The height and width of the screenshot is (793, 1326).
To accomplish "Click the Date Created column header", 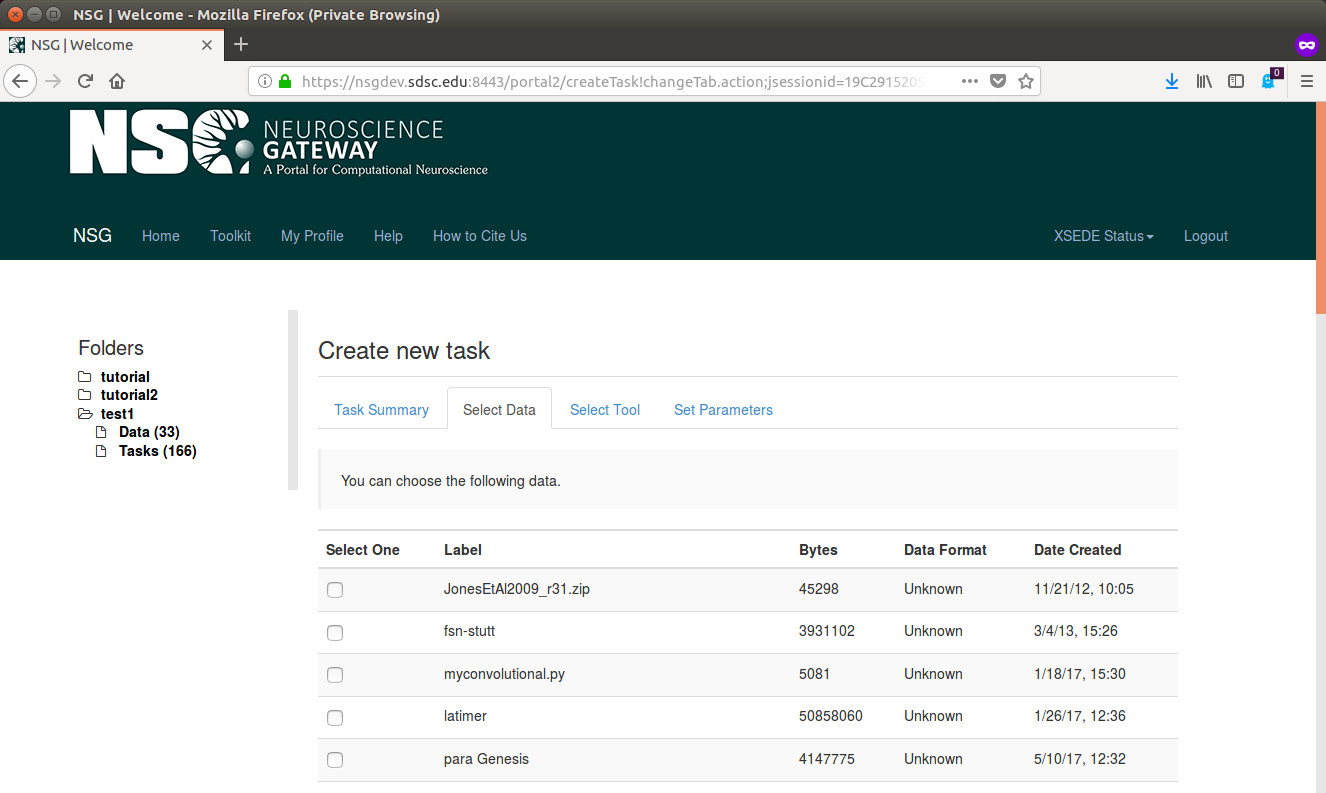I will (1078, 550).
